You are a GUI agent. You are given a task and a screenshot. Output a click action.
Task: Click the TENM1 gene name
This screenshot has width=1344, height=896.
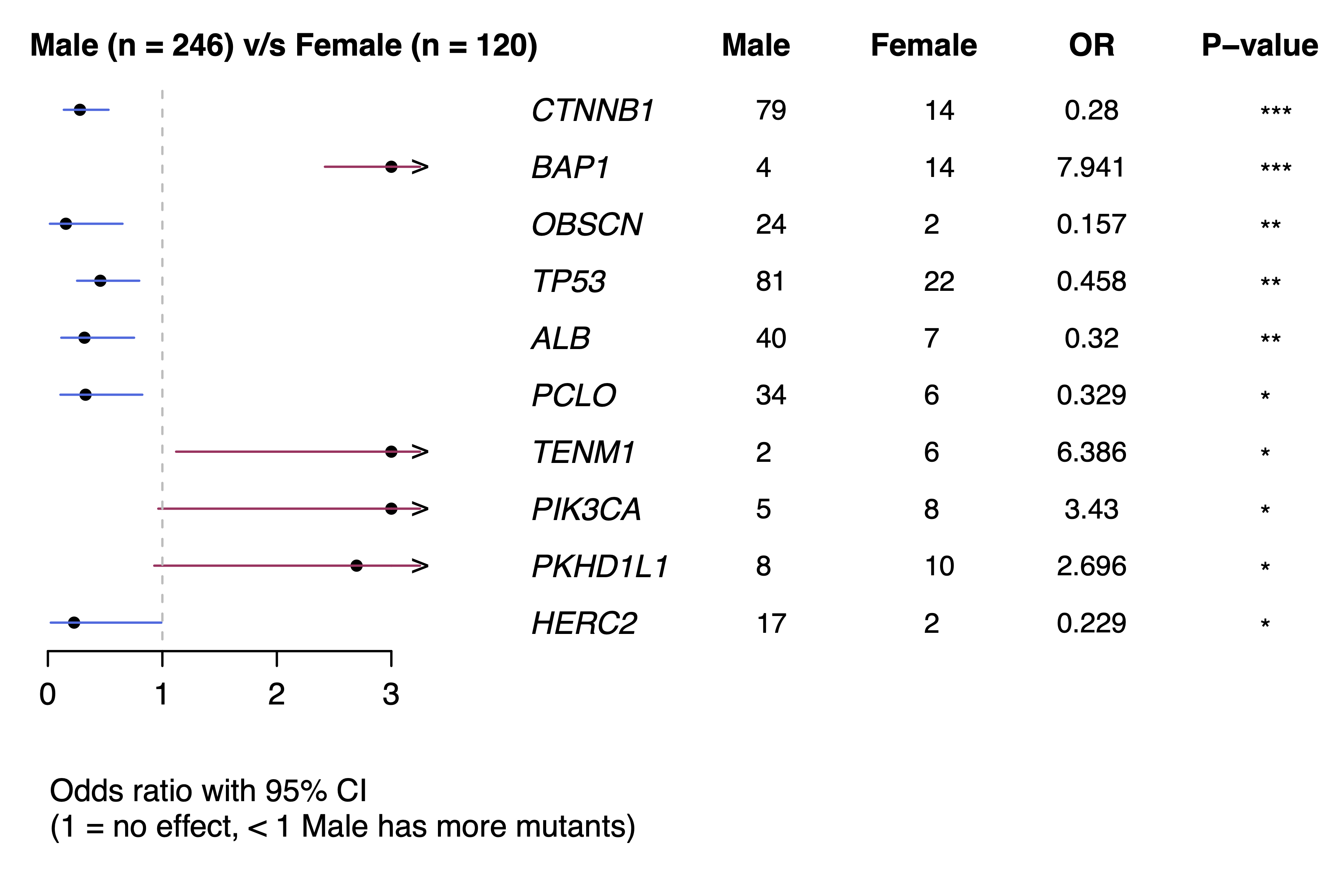coord(584,452)
